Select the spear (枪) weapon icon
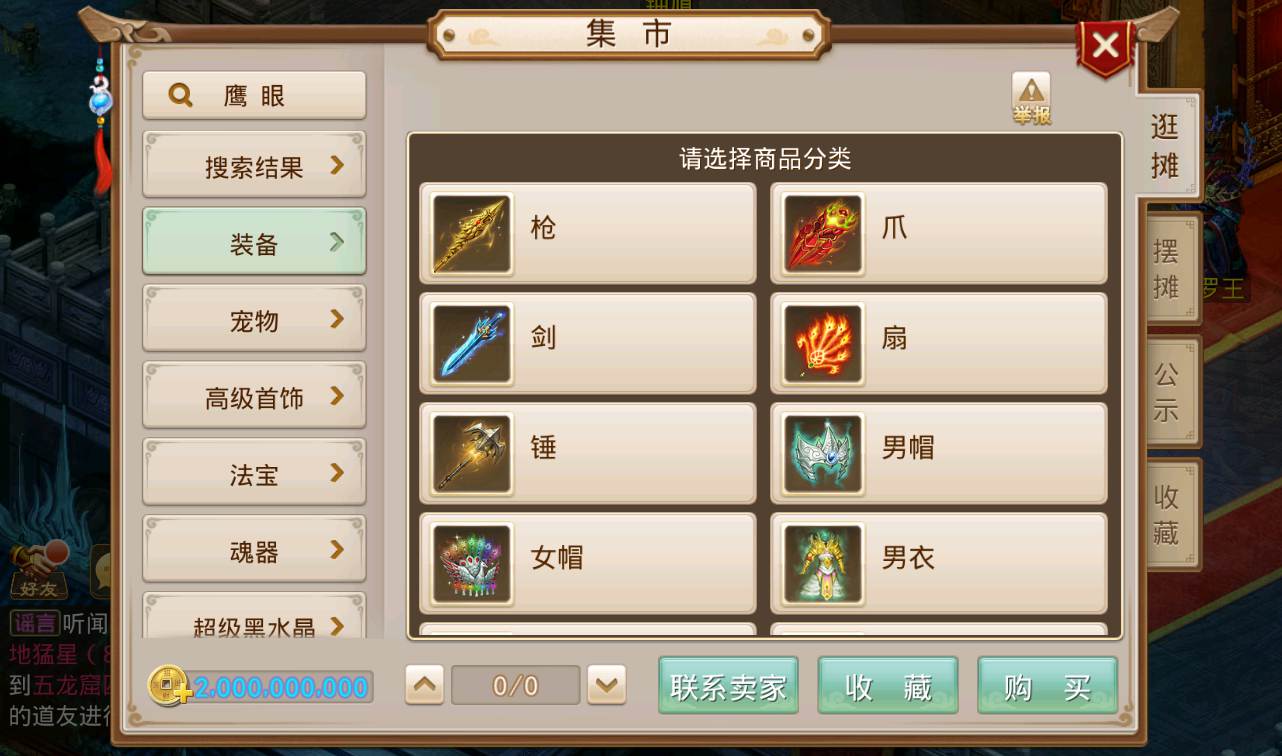The height and width of the screenshot is (756, 1282). (x=472, y=233)
